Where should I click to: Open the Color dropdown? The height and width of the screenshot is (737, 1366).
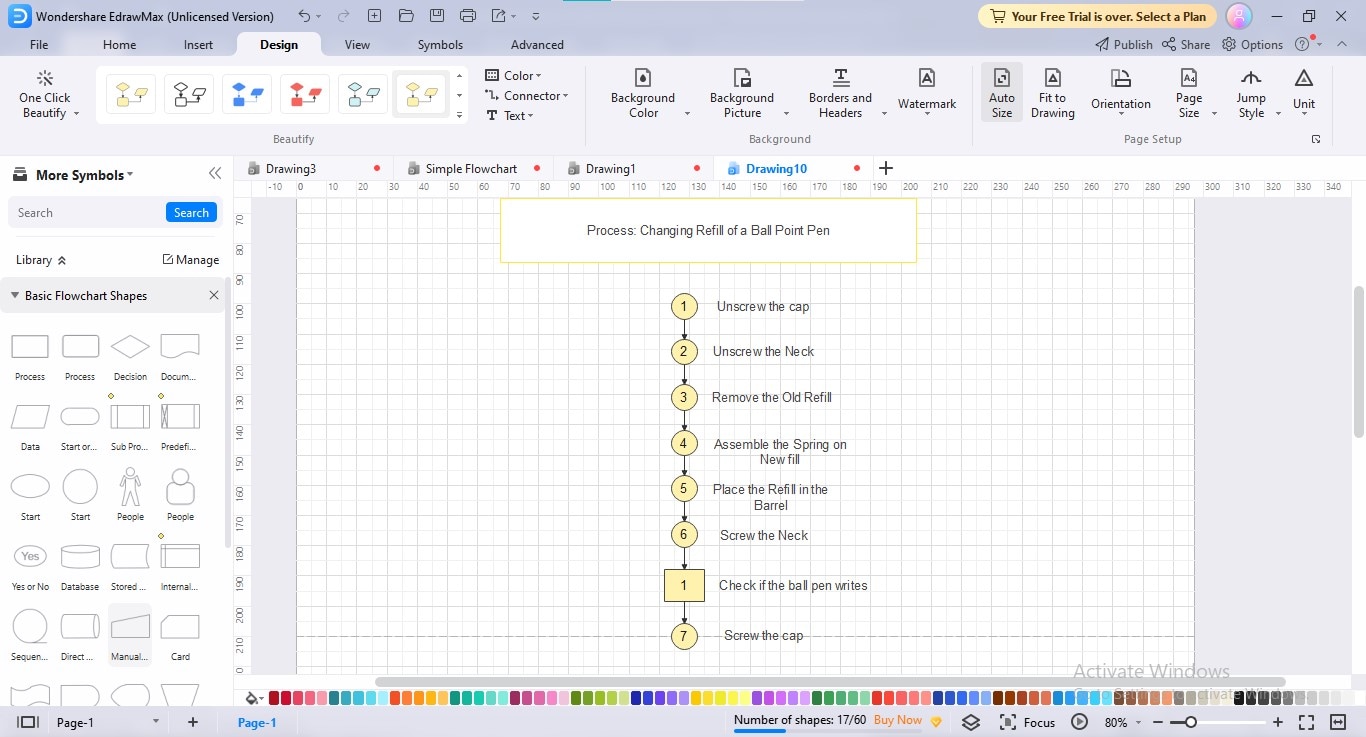pyautogui.click(x=513, y=75)
